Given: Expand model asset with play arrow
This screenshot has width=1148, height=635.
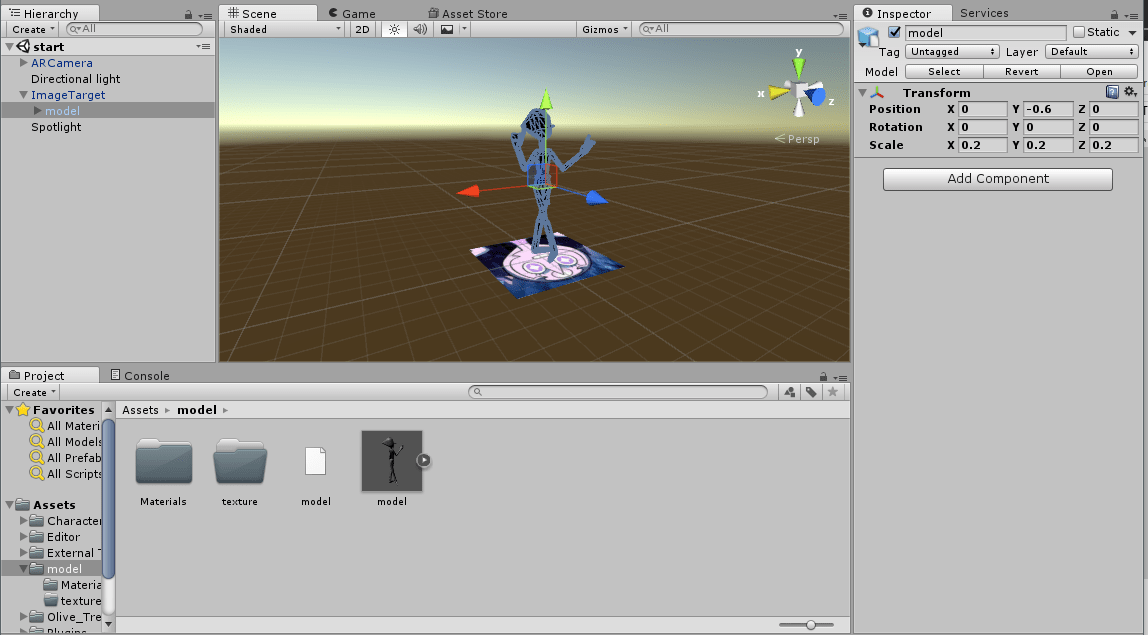Looking at the screenshot, I should tap(424, 461).
